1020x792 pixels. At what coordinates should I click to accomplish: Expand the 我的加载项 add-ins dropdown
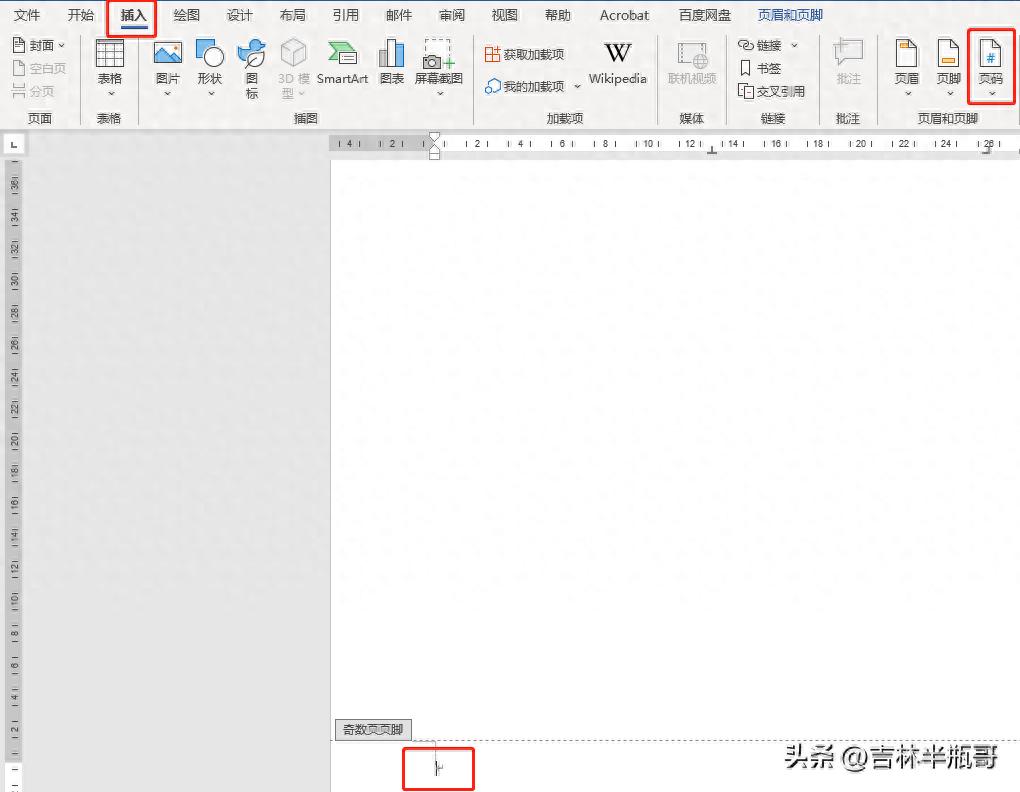click(577, 87)
